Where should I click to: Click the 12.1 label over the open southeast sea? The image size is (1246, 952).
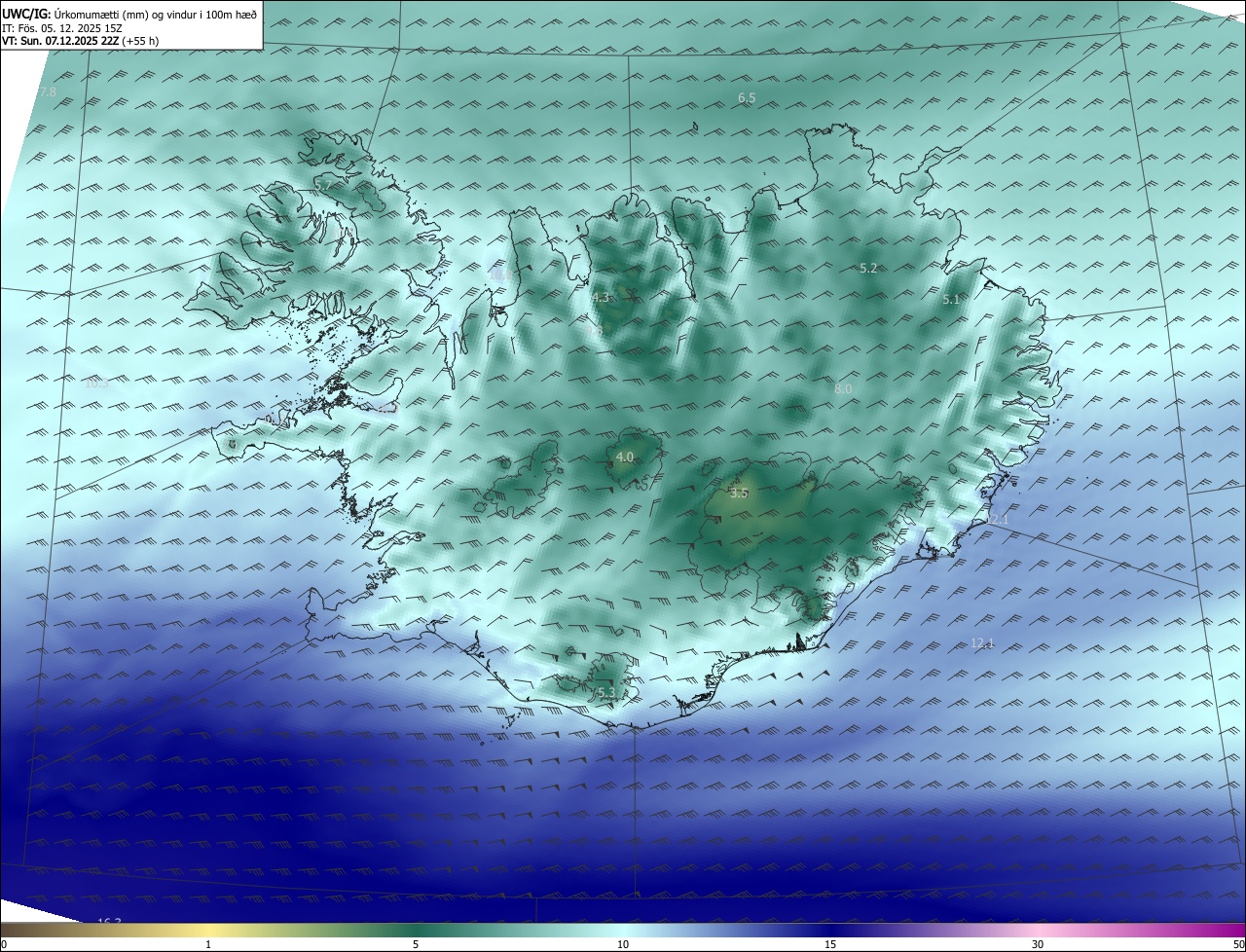(982, 643)
